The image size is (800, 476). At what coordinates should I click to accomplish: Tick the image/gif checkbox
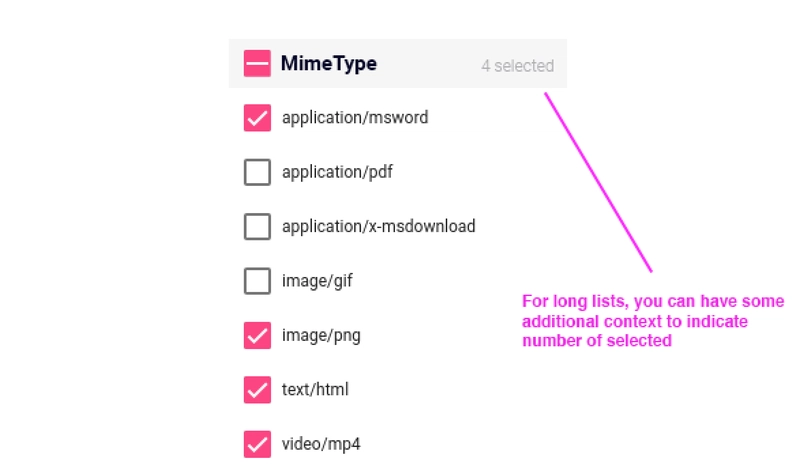257,281
